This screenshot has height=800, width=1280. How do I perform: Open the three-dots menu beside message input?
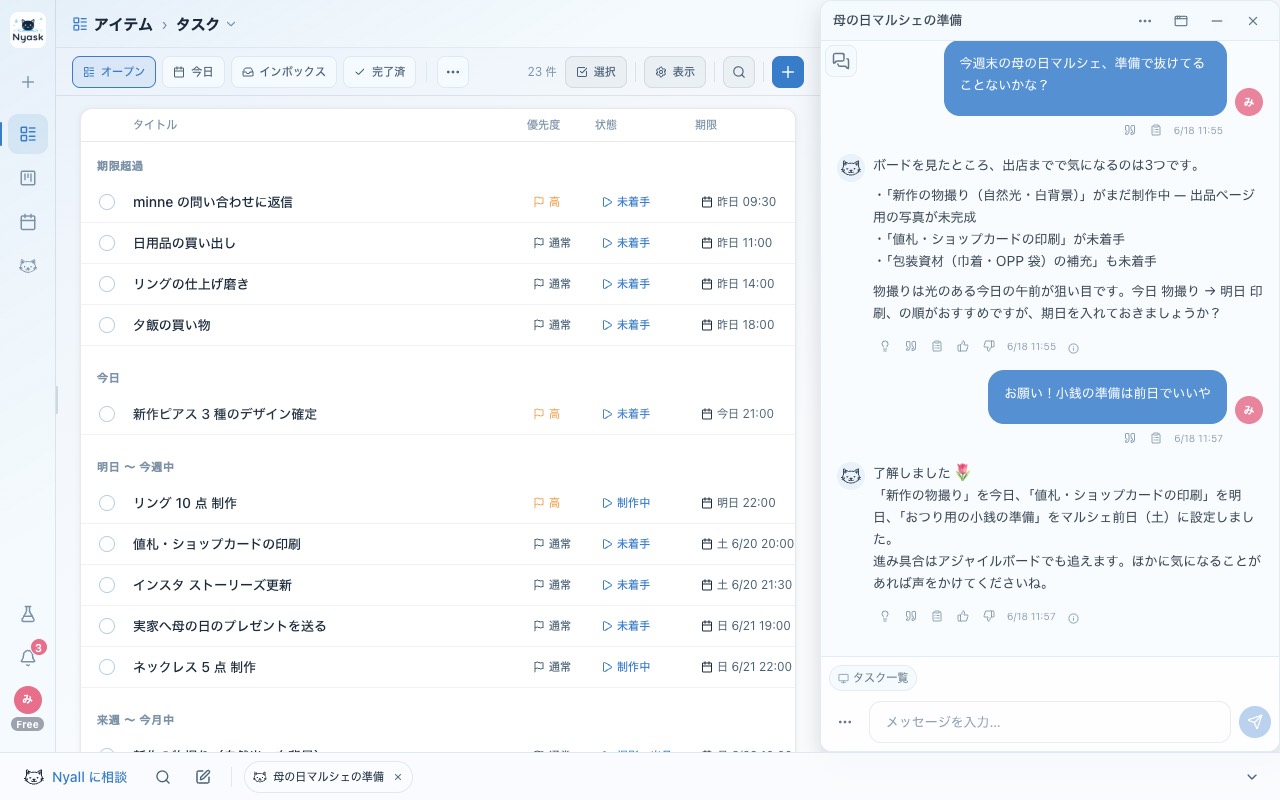coord(845,722)
